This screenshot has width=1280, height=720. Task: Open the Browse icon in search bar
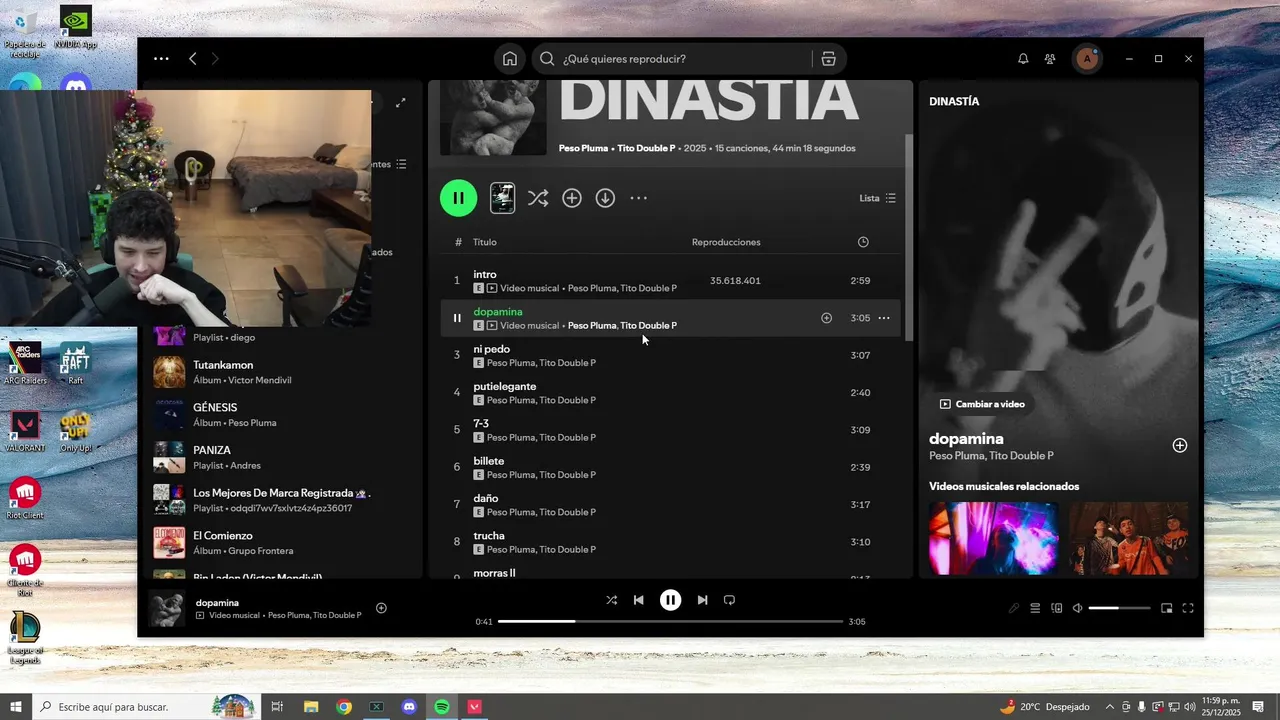(828, 59)
